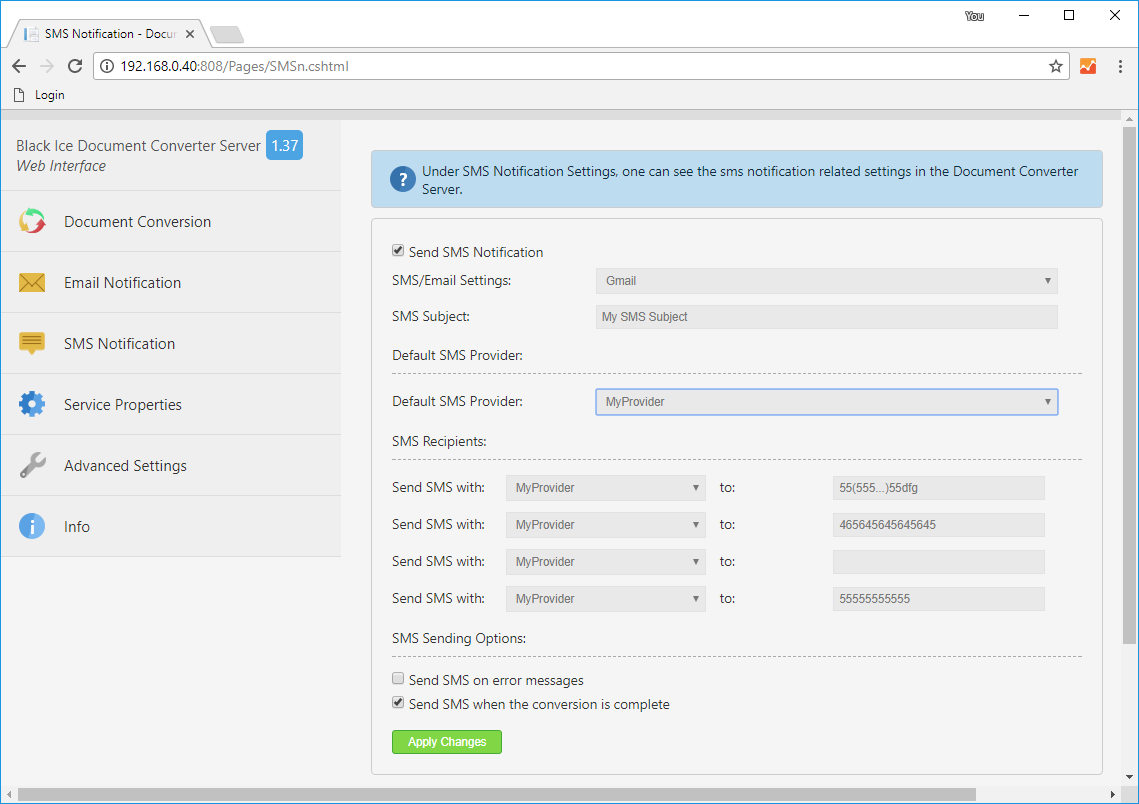This screenshot has height=804, width=1139.
Task: Click the Advanced Settings wrench icon
Action: coord(32,465)
